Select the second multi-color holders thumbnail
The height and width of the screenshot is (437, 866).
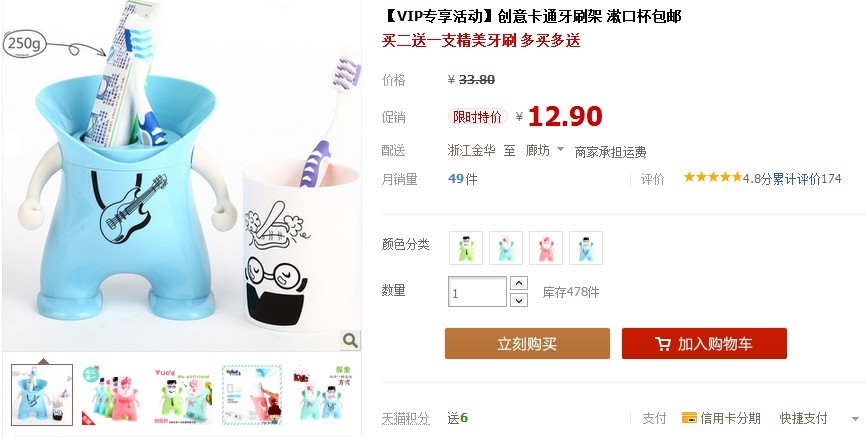[112, 394]
